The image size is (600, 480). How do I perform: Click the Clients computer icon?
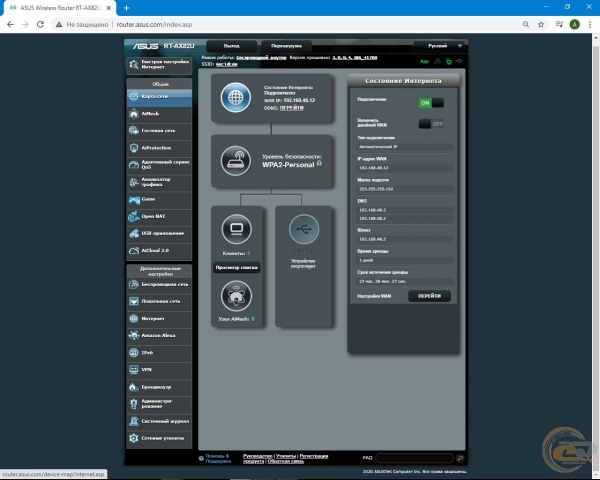click(236, 229)
